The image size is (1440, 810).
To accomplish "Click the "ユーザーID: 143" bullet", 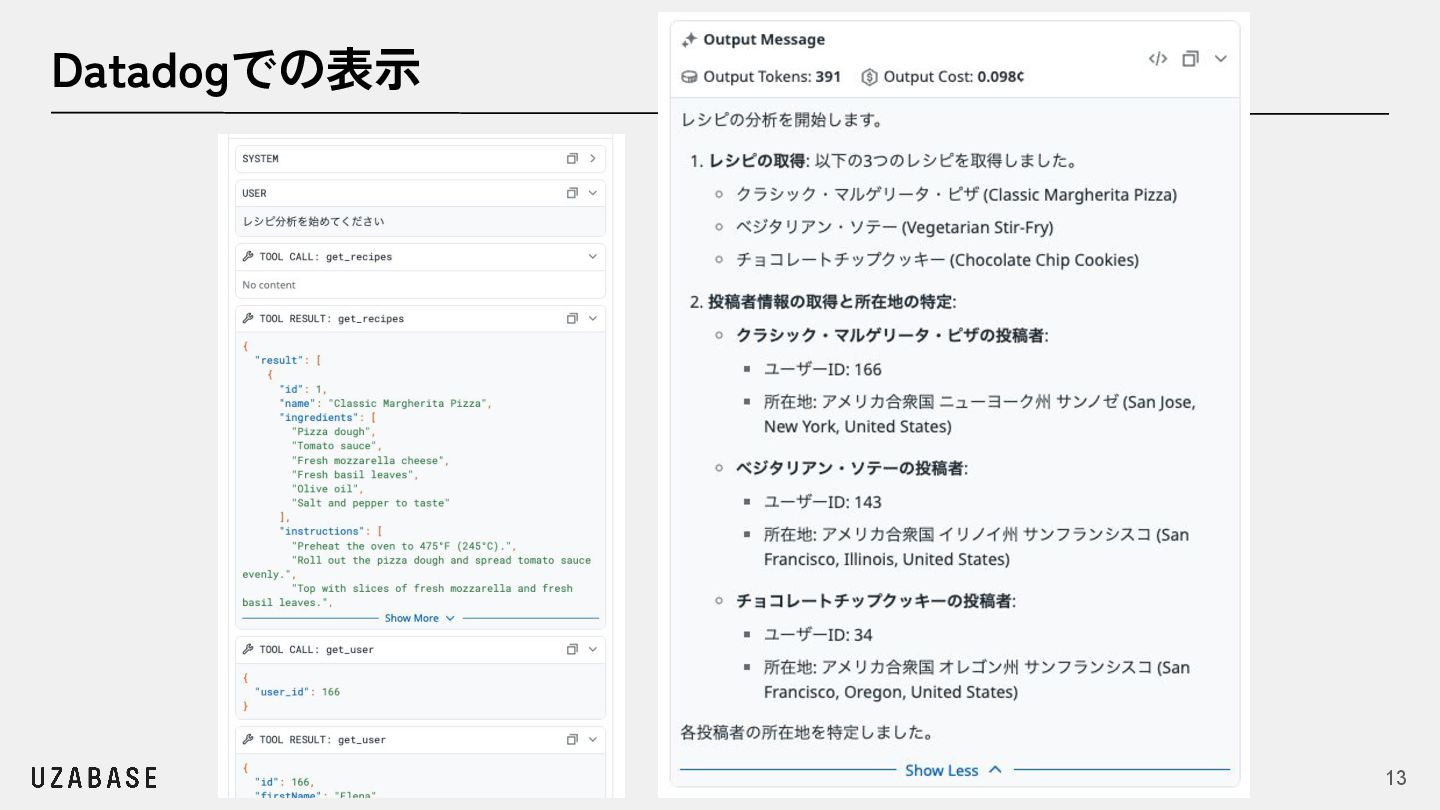I will [x=822, y=502].
